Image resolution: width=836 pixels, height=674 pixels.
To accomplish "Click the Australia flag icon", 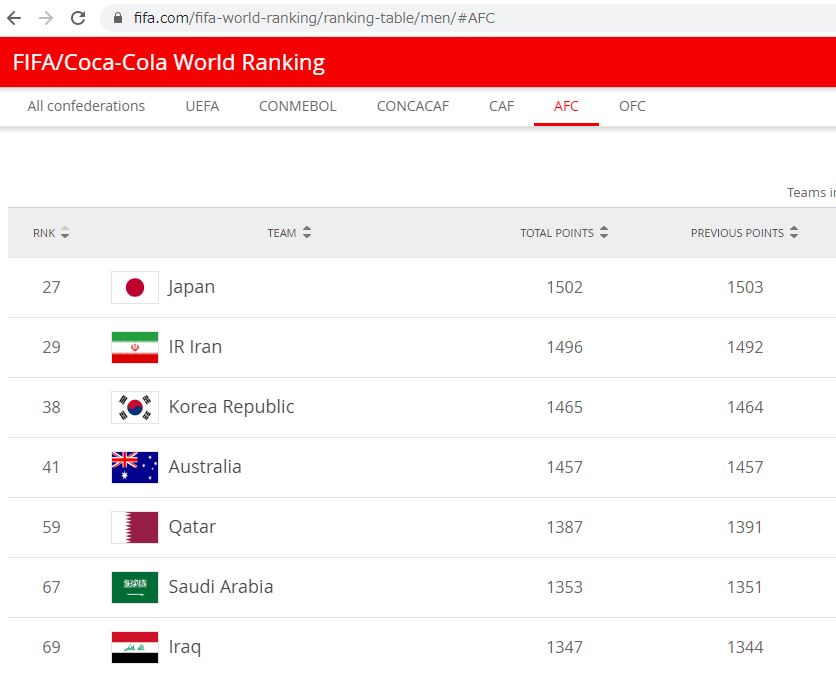I will pos(134,467).
